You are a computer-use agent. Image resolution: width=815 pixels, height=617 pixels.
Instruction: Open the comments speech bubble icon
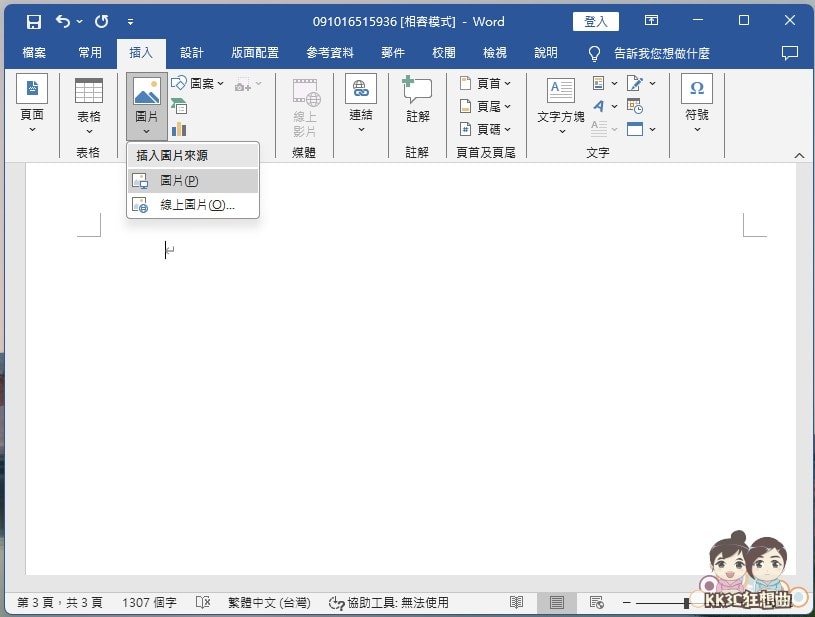pos(790,52)
